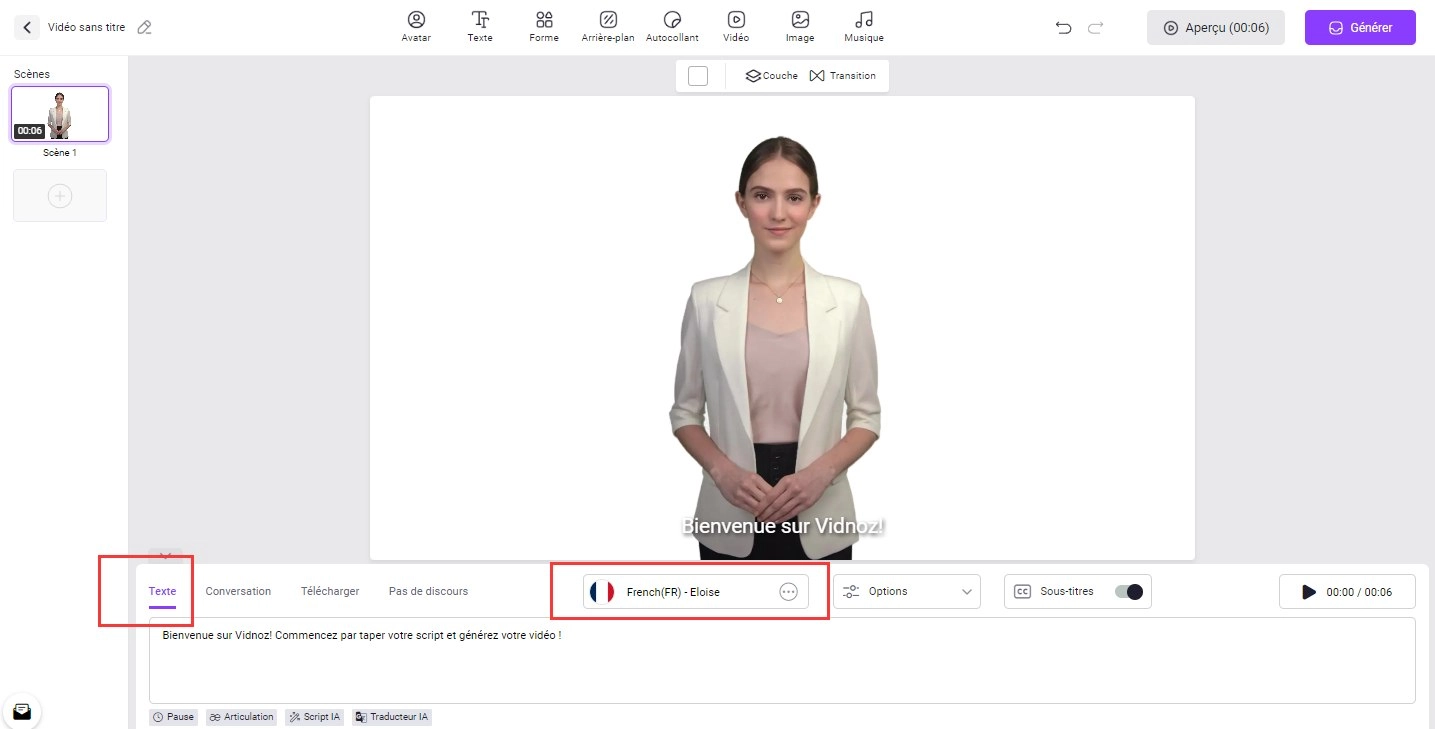The image size is (1435, 729).
Task: Click the Générer button
Action: click(1360, 28)
